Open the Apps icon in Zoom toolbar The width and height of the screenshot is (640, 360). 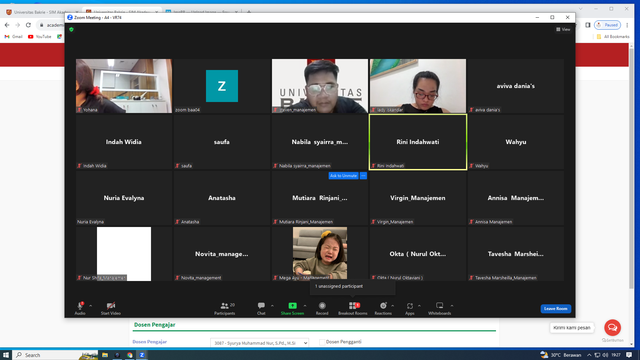(x=409, y=306)
